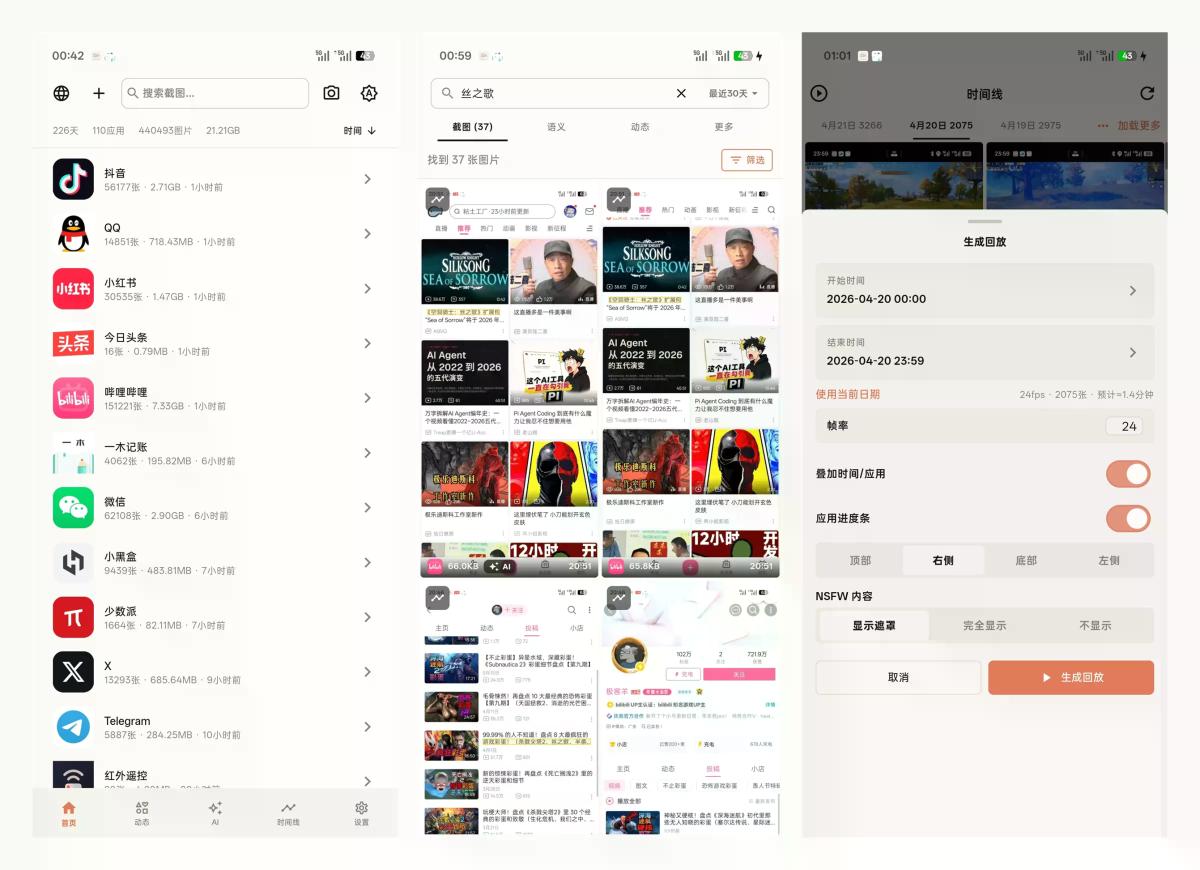
Task: Open 时间线 in bottom navigation
Action: [x=288, y=813]
